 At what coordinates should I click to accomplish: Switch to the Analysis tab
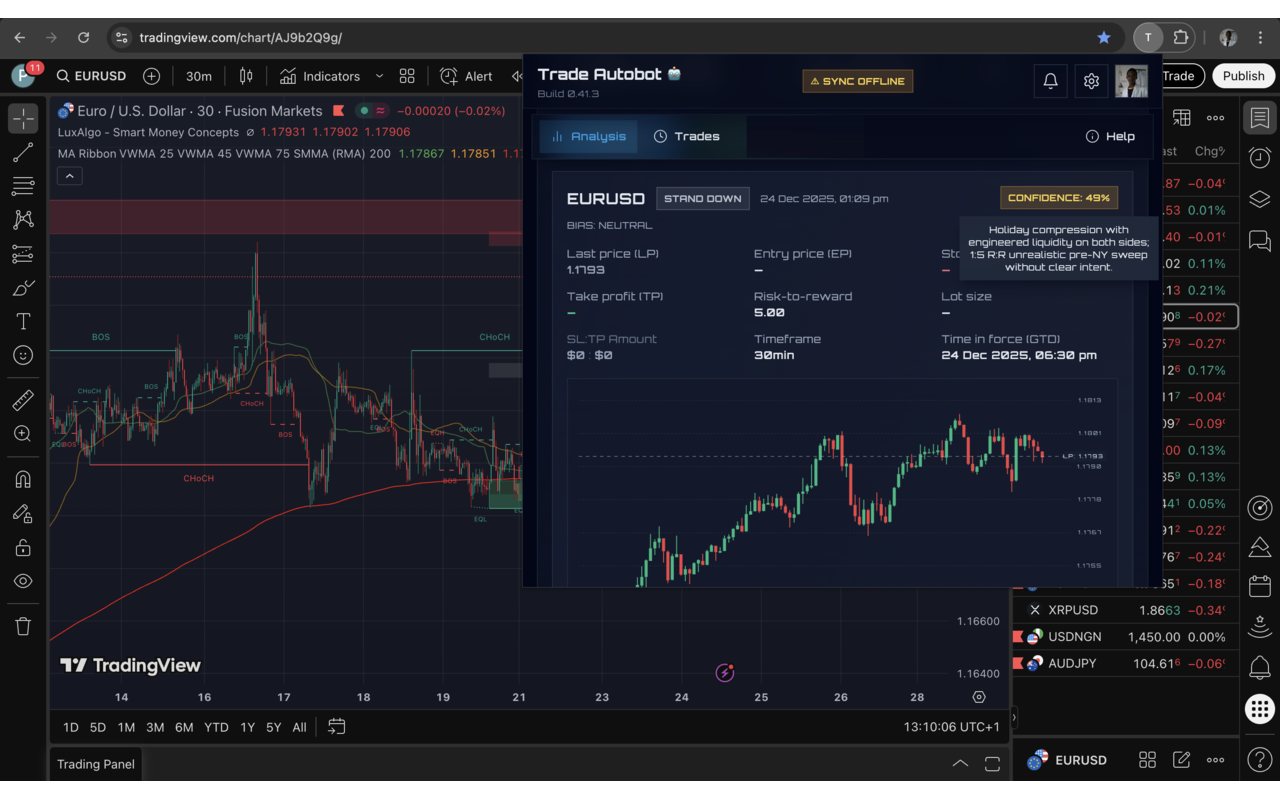[588, 136]
